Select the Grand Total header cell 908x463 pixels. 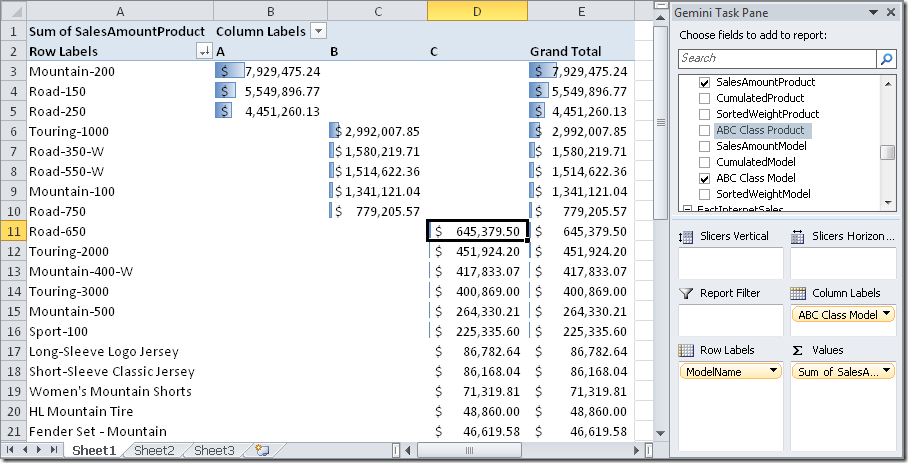581,52
